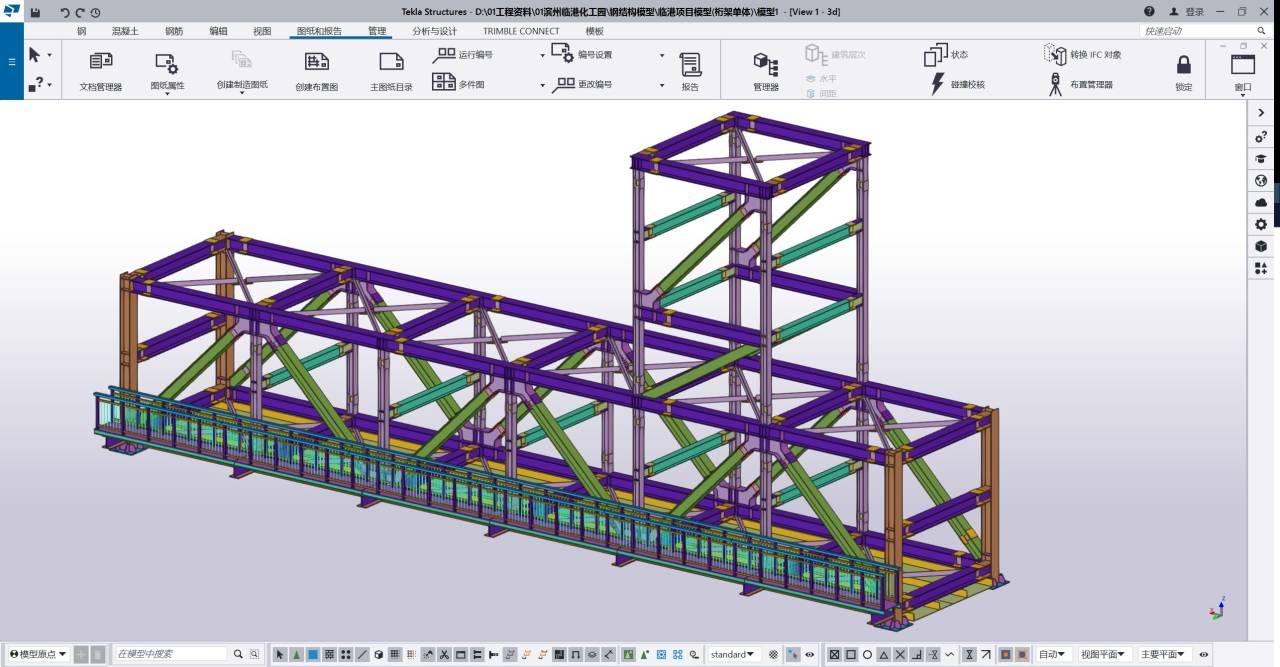
Task: Open the 文档管理器 document manager
Action: (x=100, y=71)
